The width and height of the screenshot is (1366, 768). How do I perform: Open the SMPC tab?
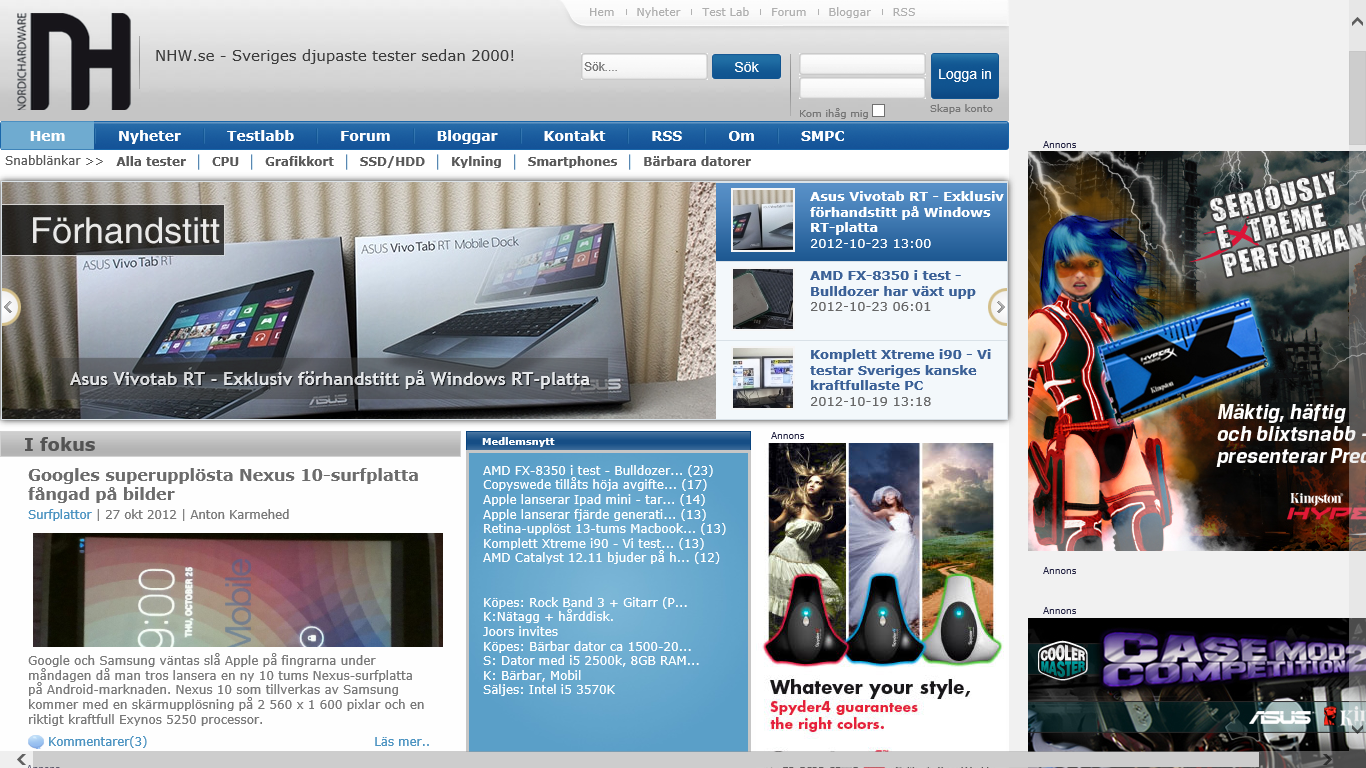(x=821, y=135)
